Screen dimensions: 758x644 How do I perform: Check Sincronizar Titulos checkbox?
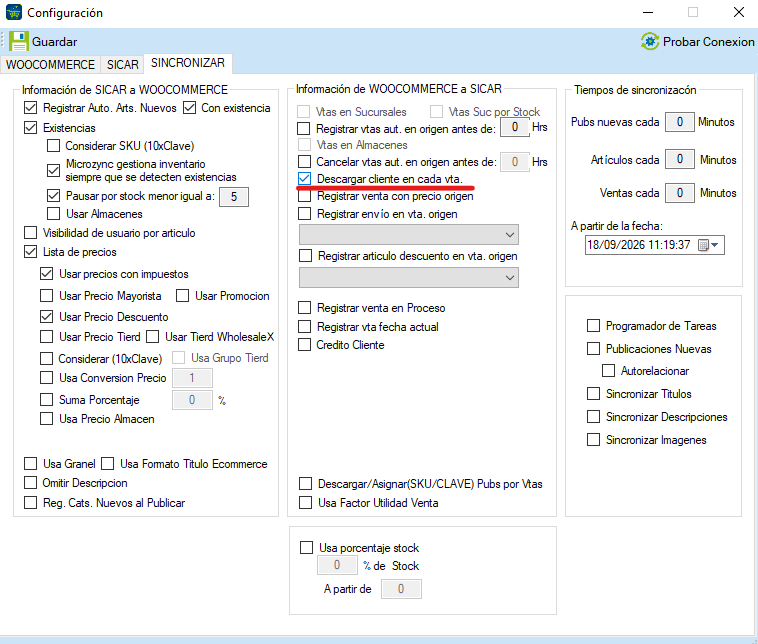tap(593, 394)
